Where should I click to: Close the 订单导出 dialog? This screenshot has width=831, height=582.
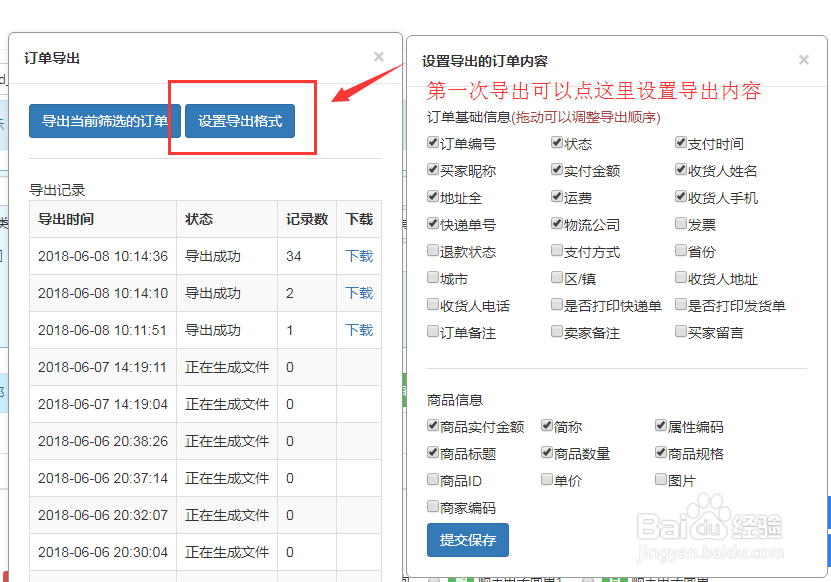(x=378, y=57)
